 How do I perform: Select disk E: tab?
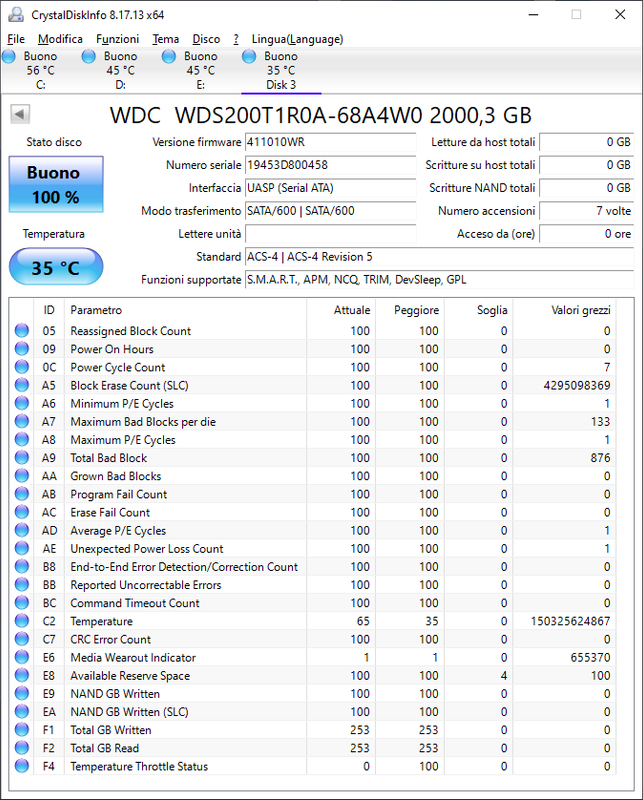pyautogui.click(x=201, y=70)
